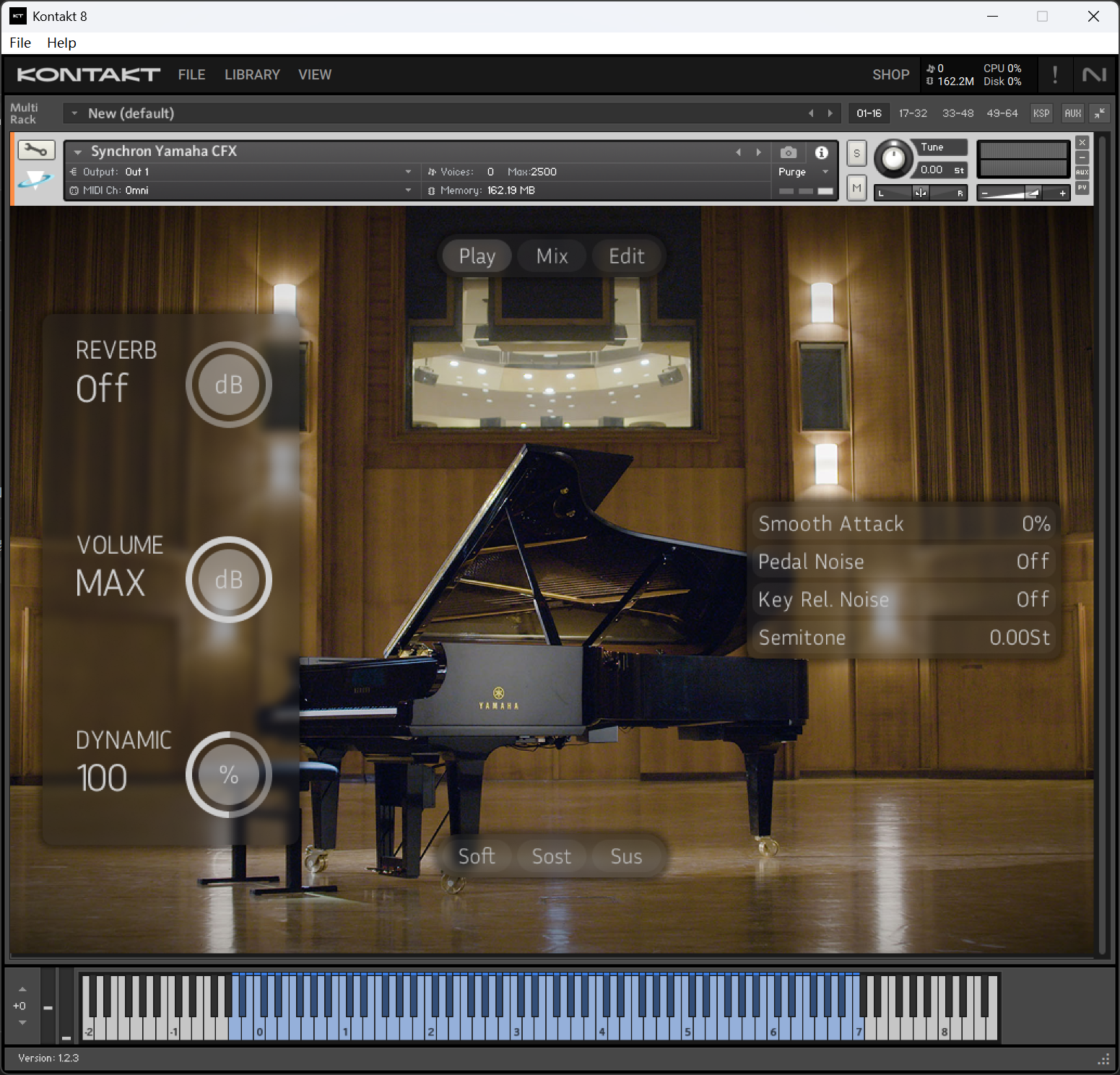Viewport: 1120px width, 1075px height.
Task: Click the rack minimize view icon
Action: point(1099,113)
